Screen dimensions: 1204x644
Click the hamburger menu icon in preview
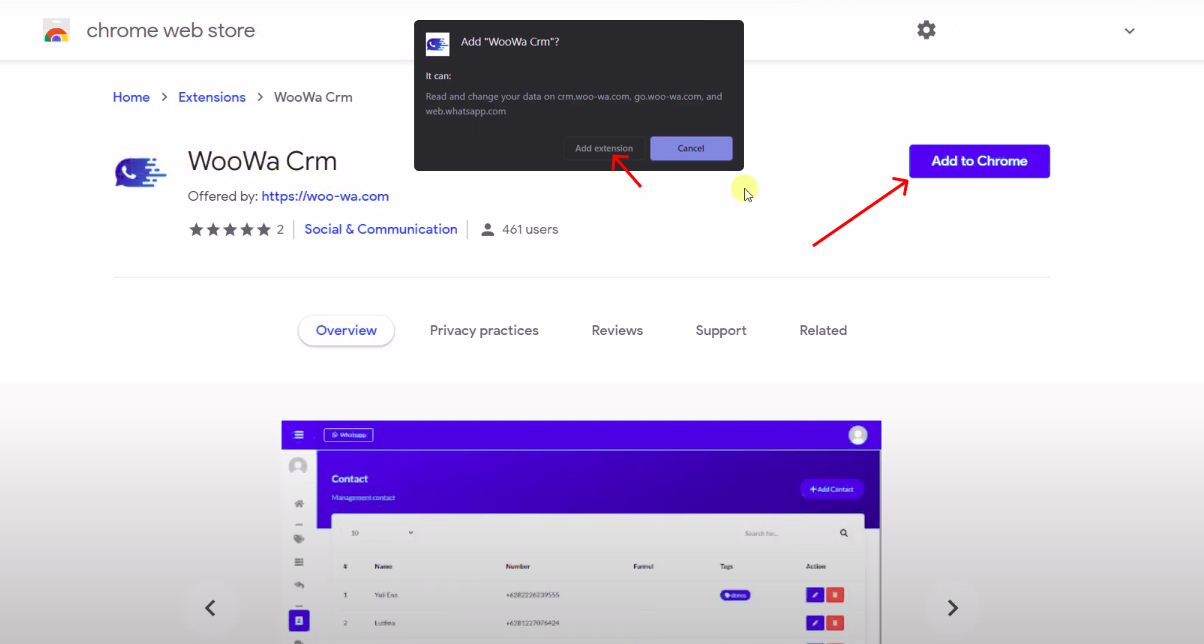pyautogui.click(x=298, y=435)
